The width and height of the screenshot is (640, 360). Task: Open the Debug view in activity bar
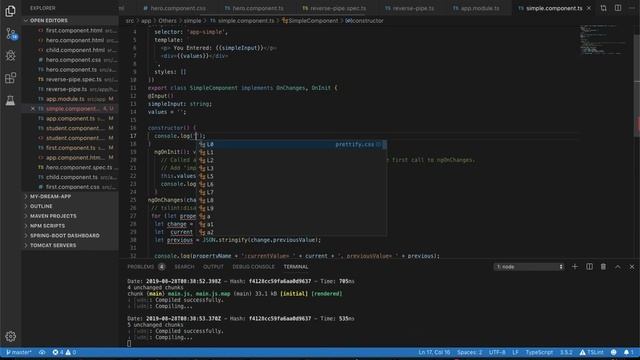point(10,56)
